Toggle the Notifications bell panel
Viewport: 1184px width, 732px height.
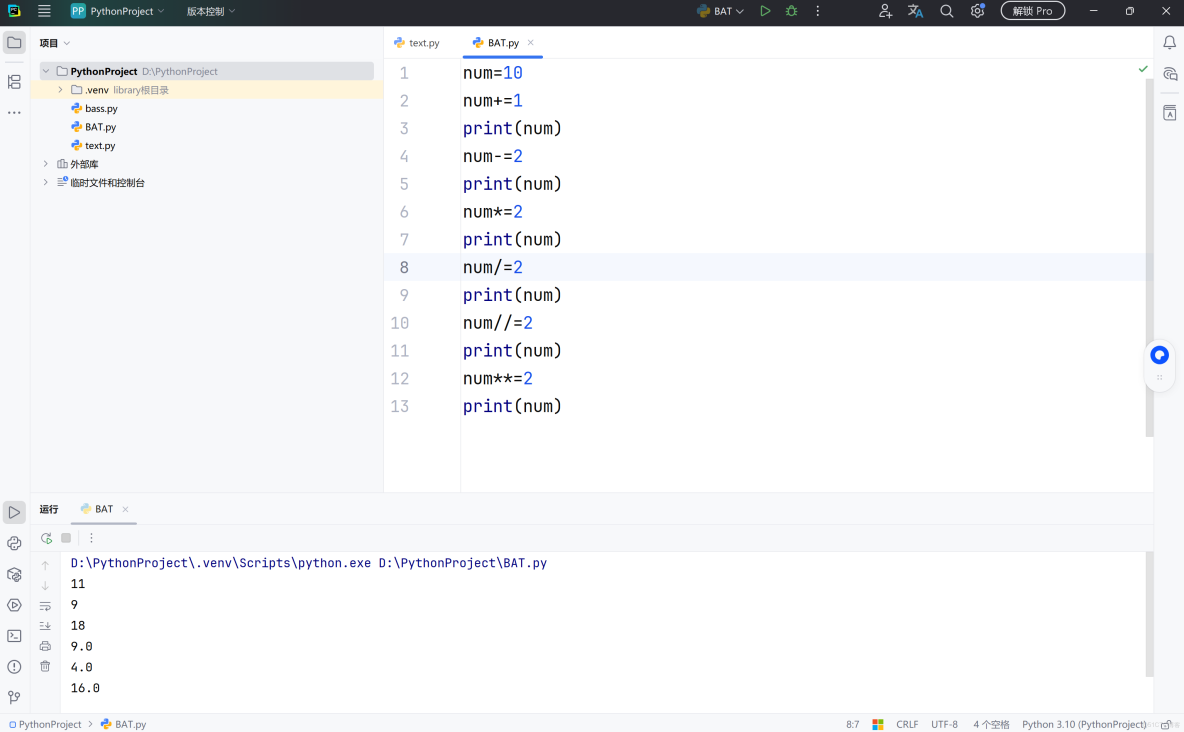(1169, 43)
